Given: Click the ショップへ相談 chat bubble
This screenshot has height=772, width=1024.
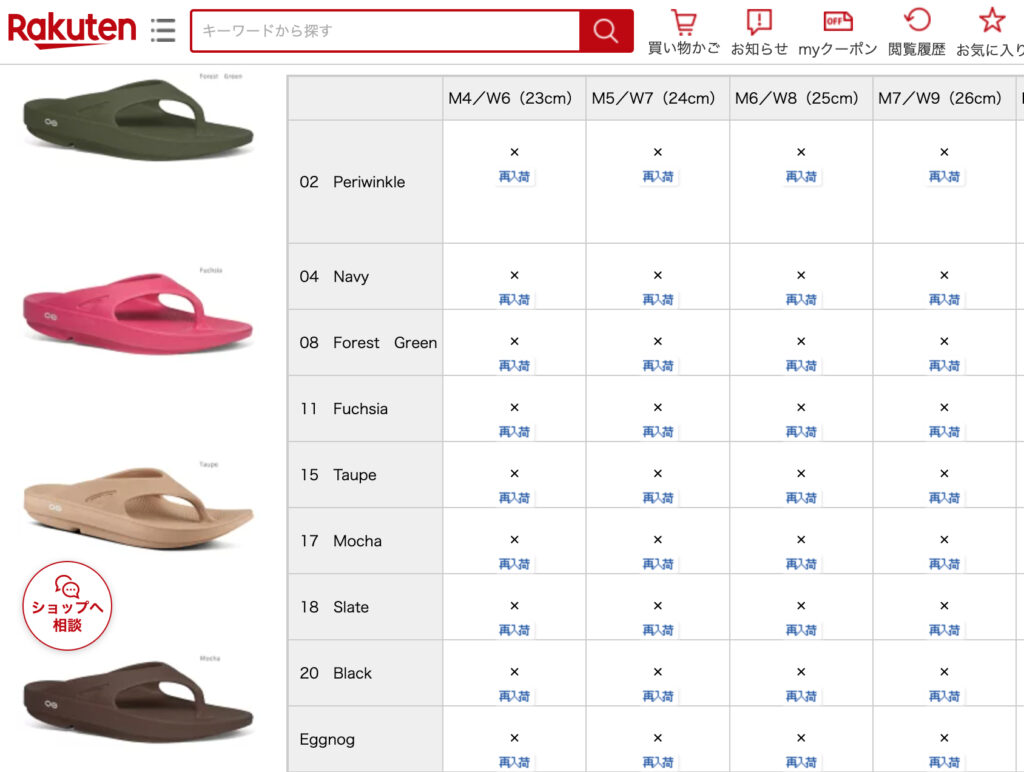Looking at the screenshot, I should [67, 606].
